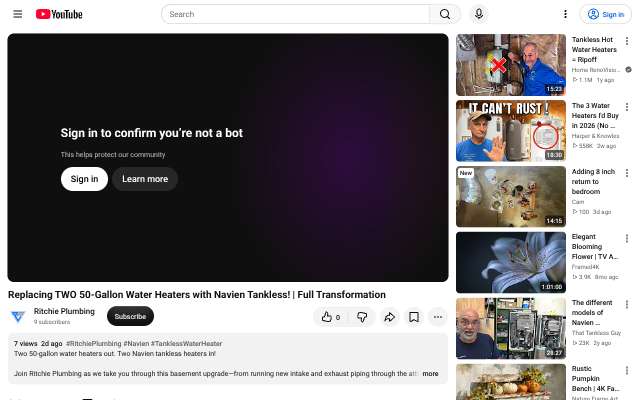Open the IT CAN'T RUST video thumbnail
The height and width of the screenshot is (400, 640).
511,131
